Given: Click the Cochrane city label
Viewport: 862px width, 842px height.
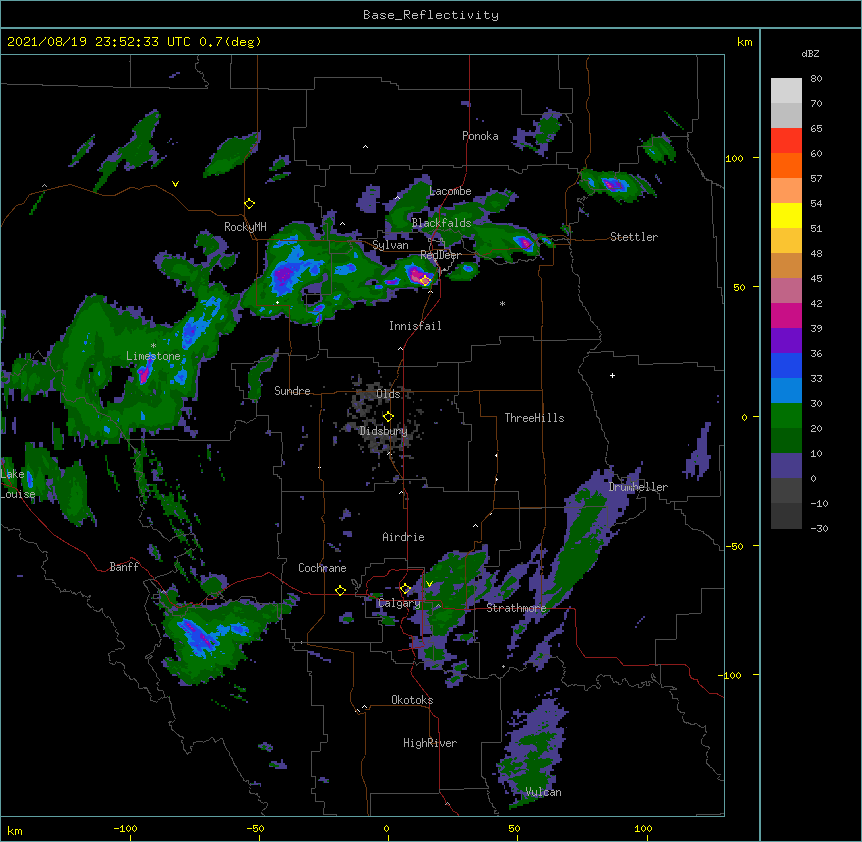Looking at the screenshot, I should pos(322,568).
